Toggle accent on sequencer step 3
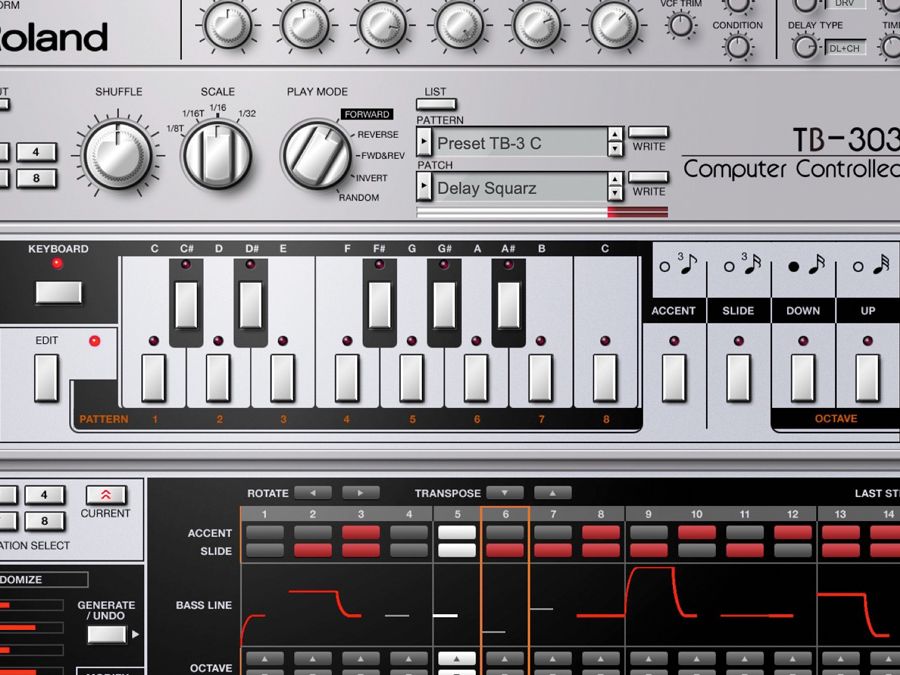900x675 pixels. (x=360, y=533)
